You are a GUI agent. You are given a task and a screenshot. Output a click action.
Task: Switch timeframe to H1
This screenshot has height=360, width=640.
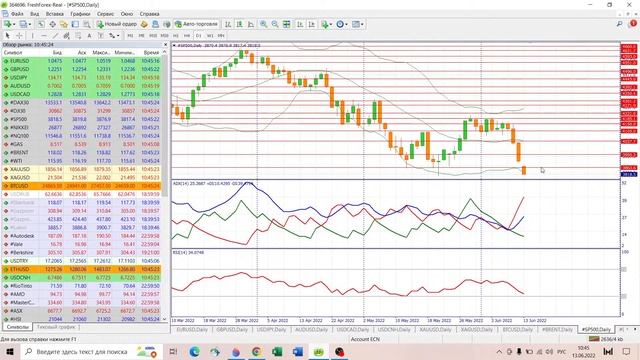tap(176, 36)
